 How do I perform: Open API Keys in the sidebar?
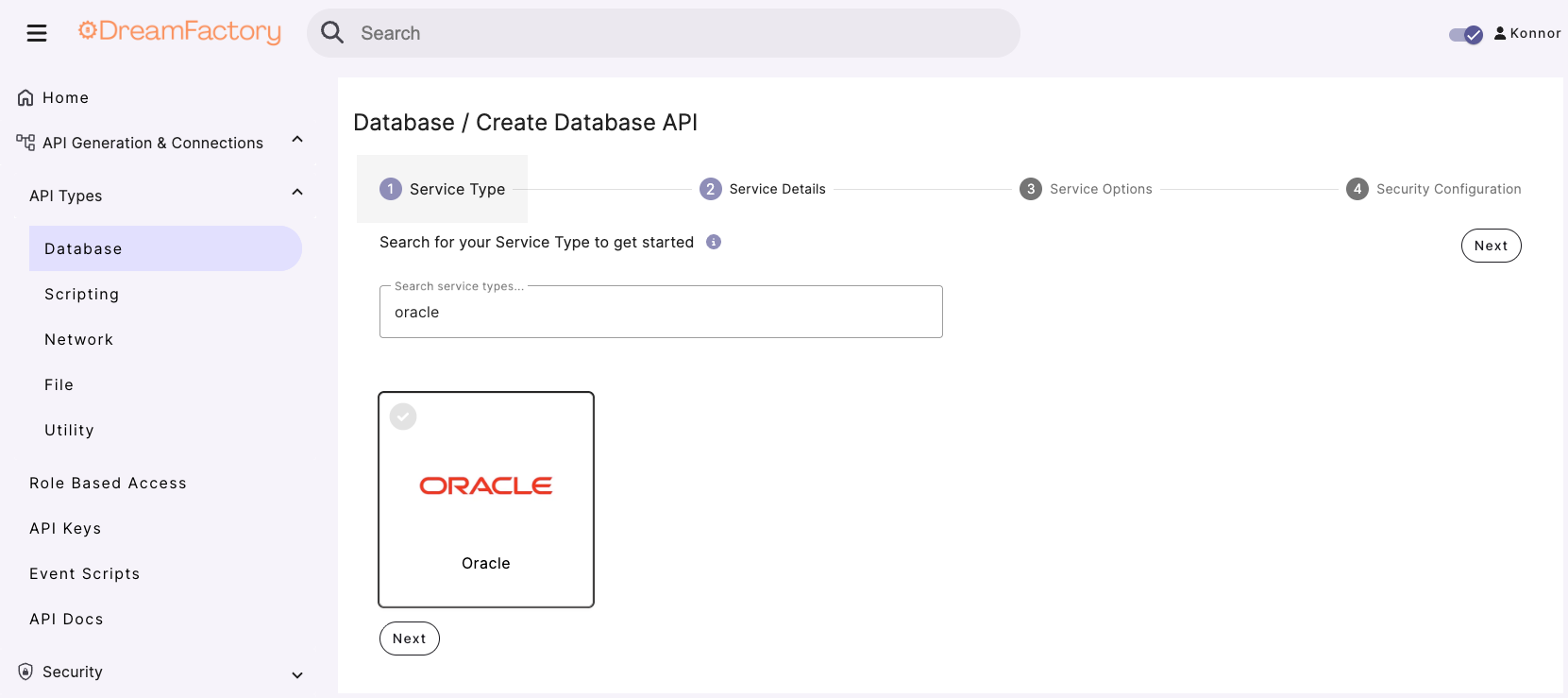pos(65,528)
